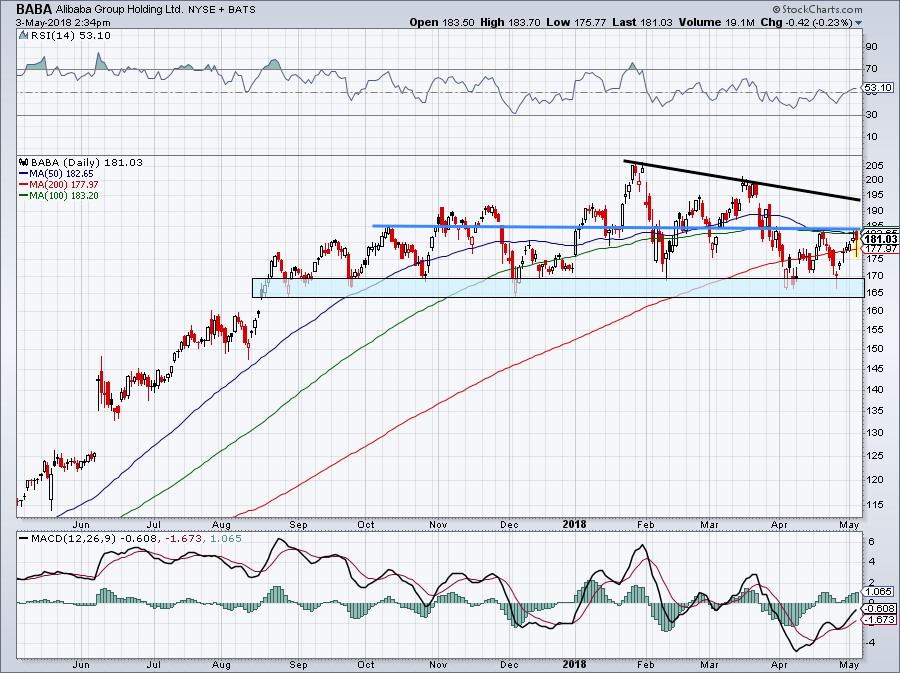Click the 6 level on MACD axis
Viewport: 900px width, 673px height.
(871, 542)
